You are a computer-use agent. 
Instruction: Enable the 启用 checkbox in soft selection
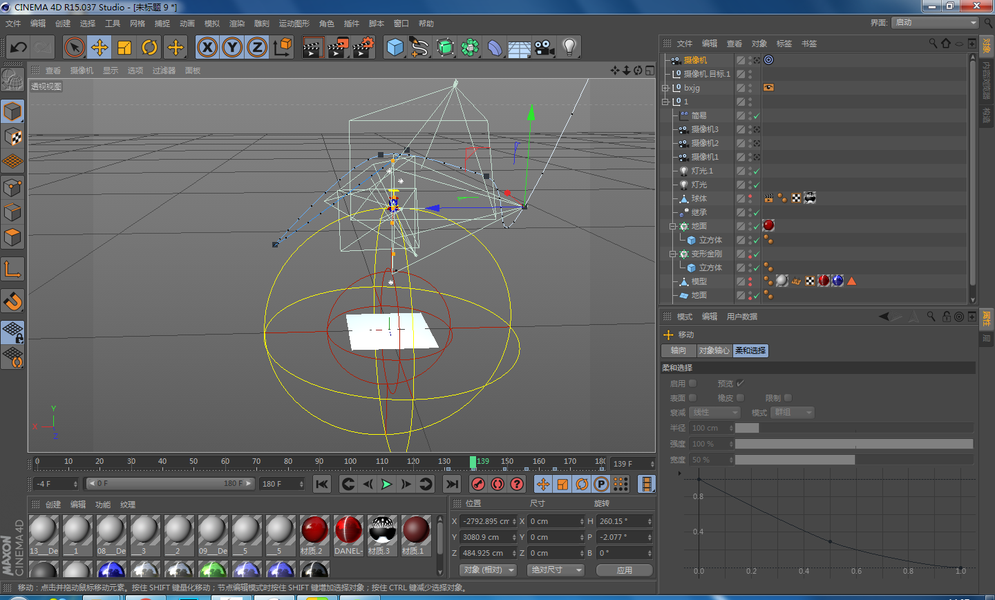click(692, 383)
